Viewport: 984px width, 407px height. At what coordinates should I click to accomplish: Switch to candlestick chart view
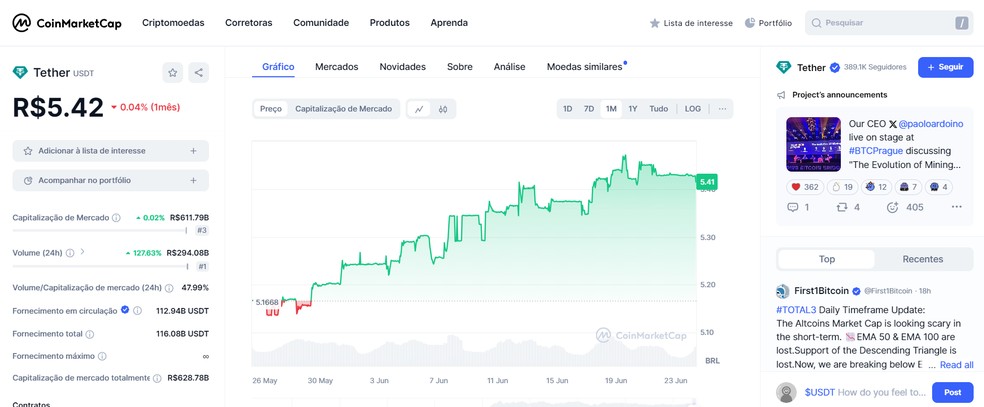coord(443,109)
